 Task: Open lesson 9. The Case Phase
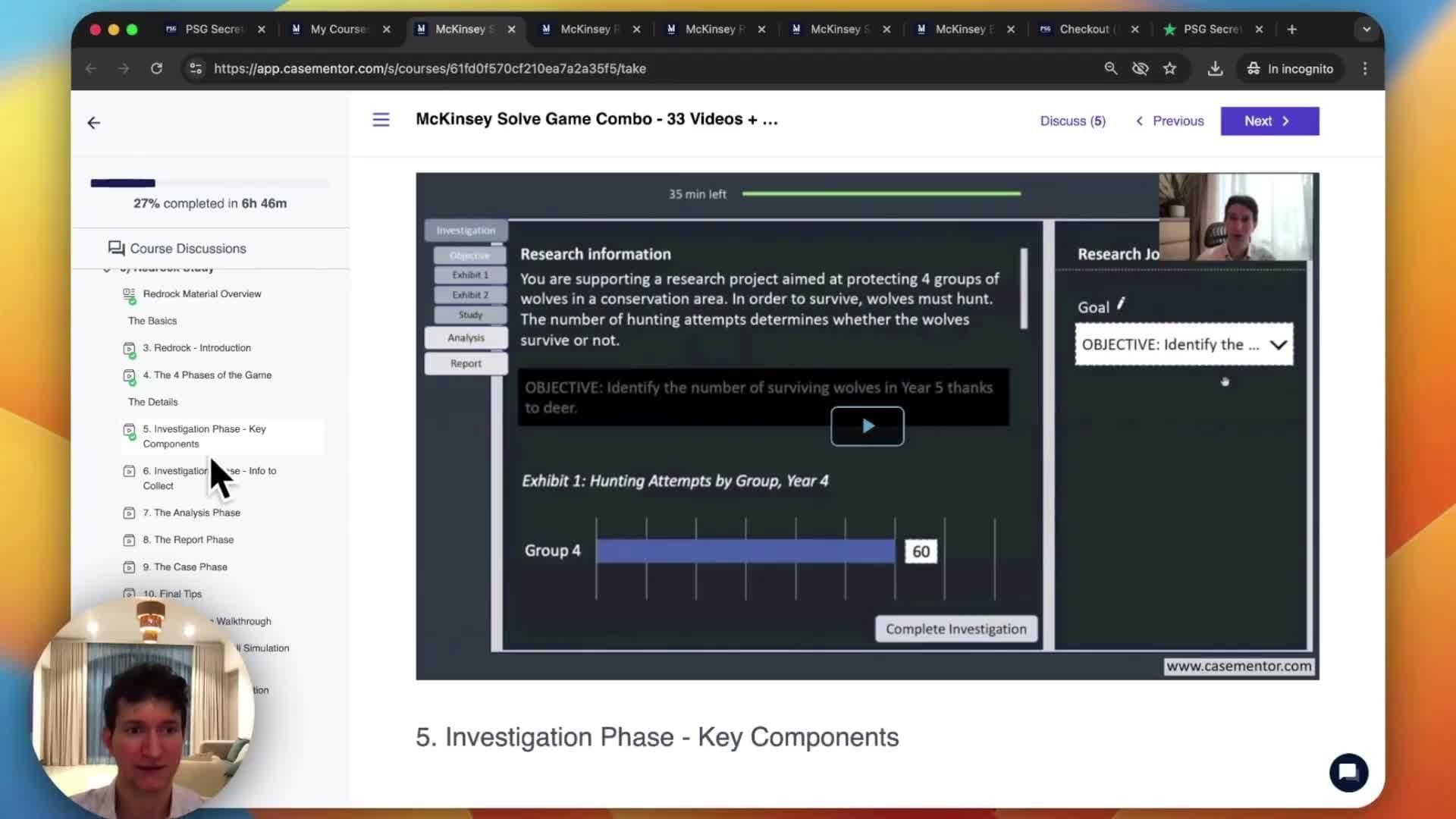[x=185, y=567]
